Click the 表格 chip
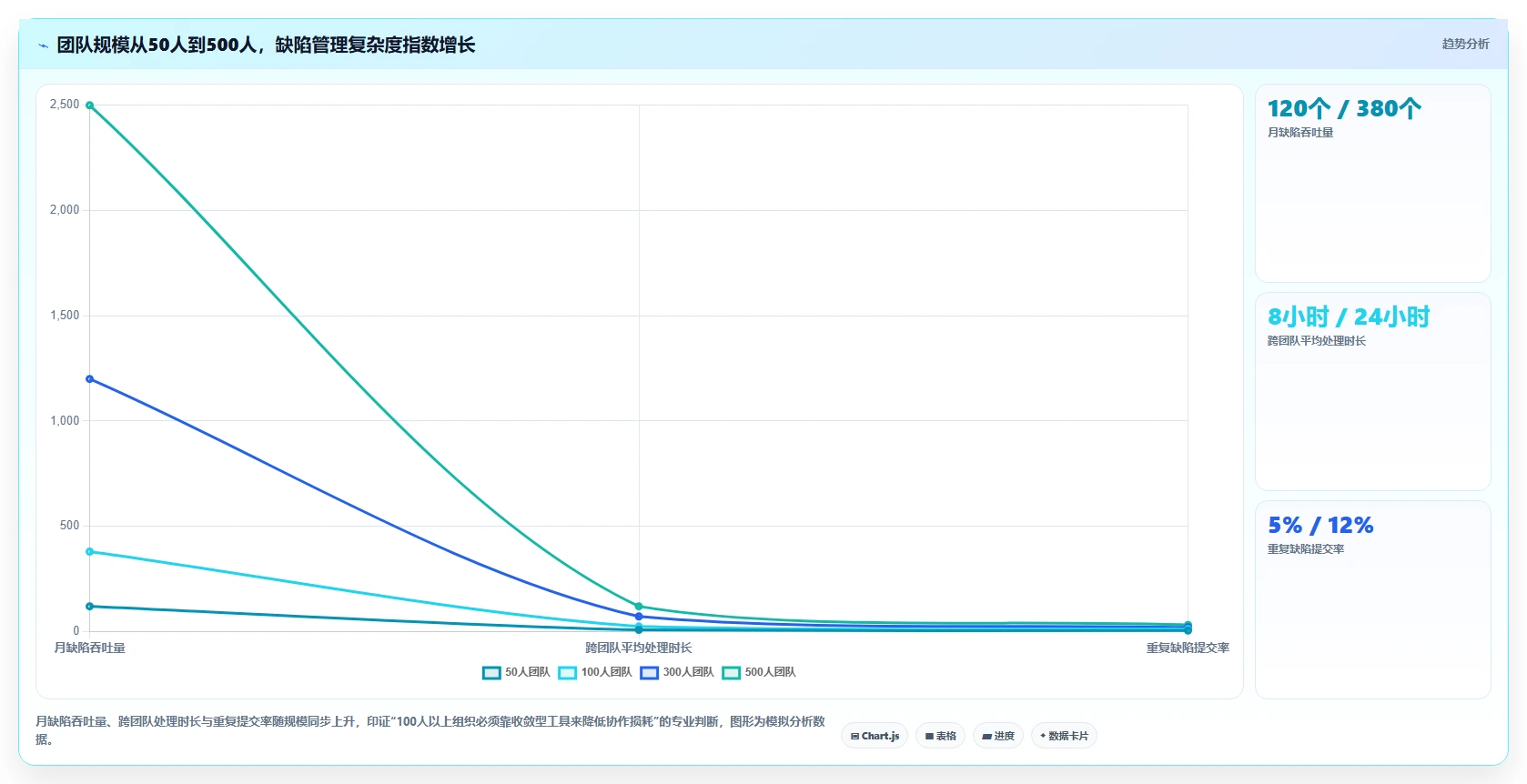The image size is (1527, 784). [x=940, y=736]
